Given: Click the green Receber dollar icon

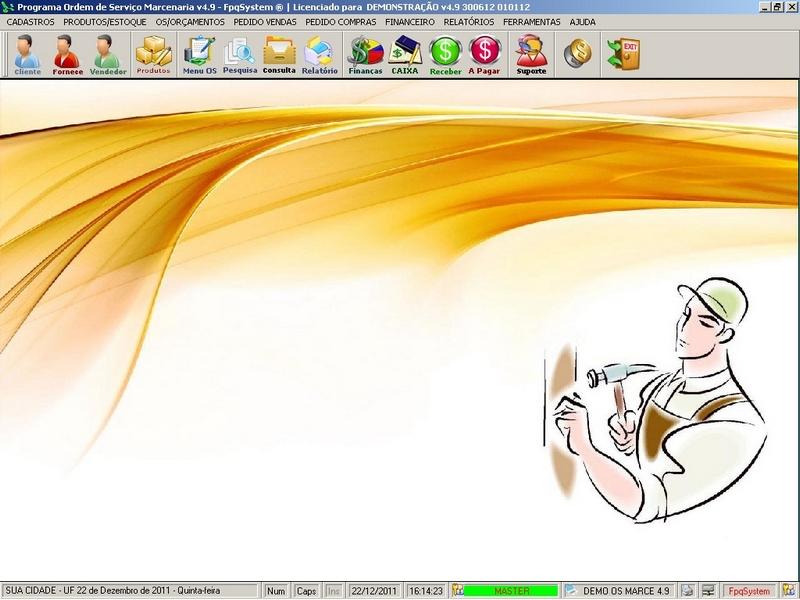Looking at the screenshot, I should [445, 54].
